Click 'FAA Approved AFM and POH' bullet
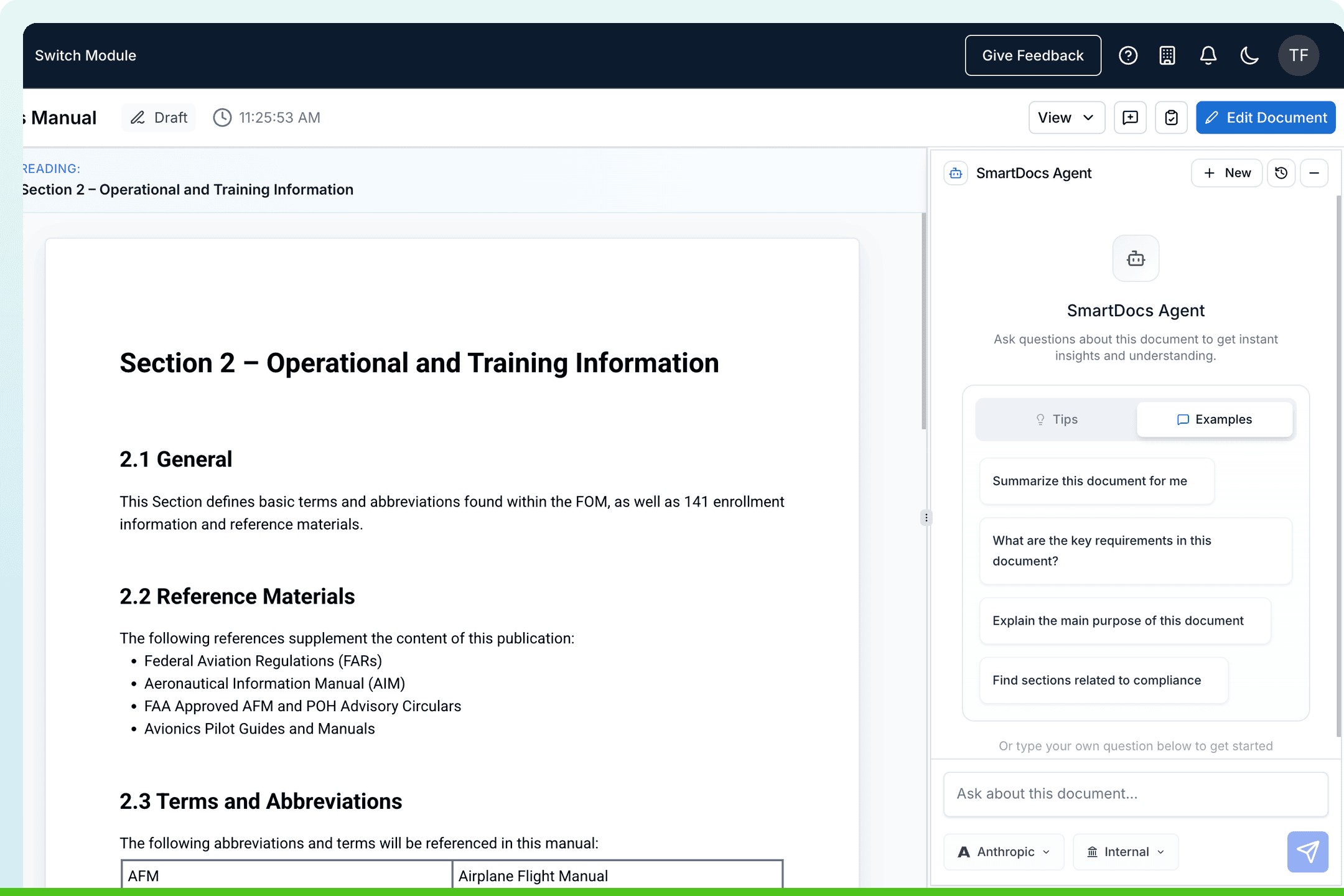 302,706
